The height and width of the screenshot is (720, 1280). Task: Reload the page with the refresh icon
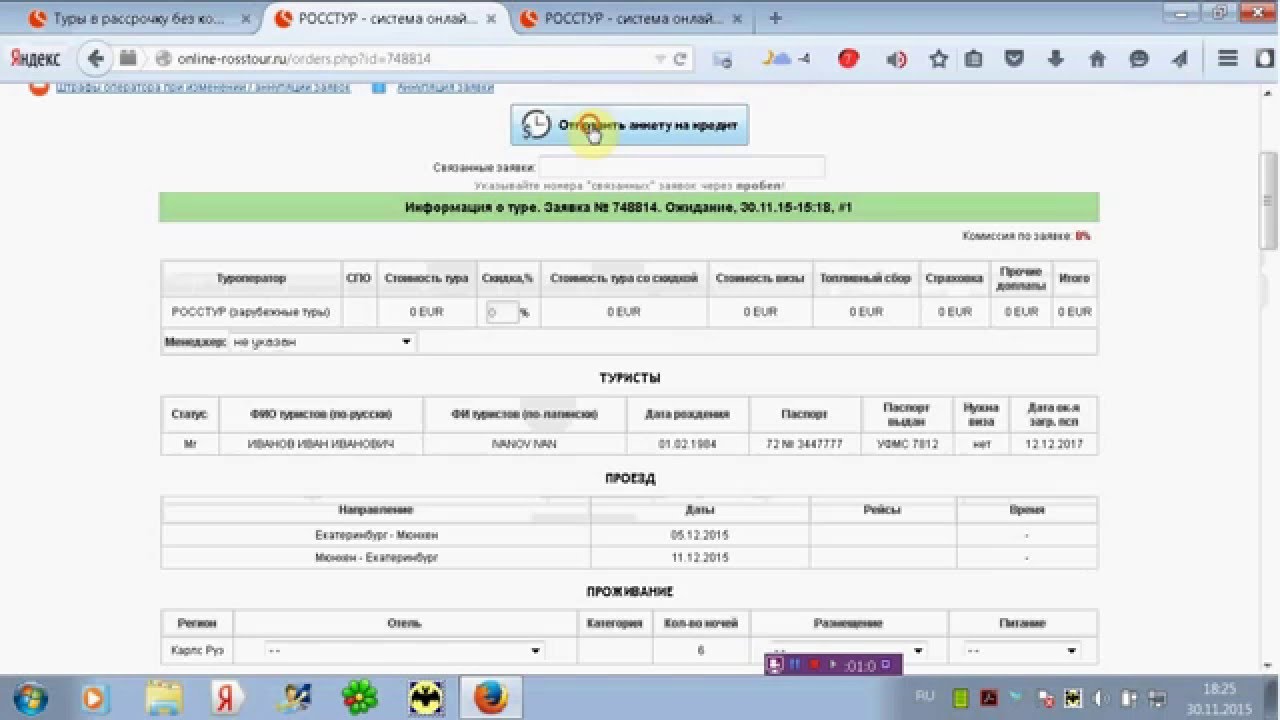(680, 59)
